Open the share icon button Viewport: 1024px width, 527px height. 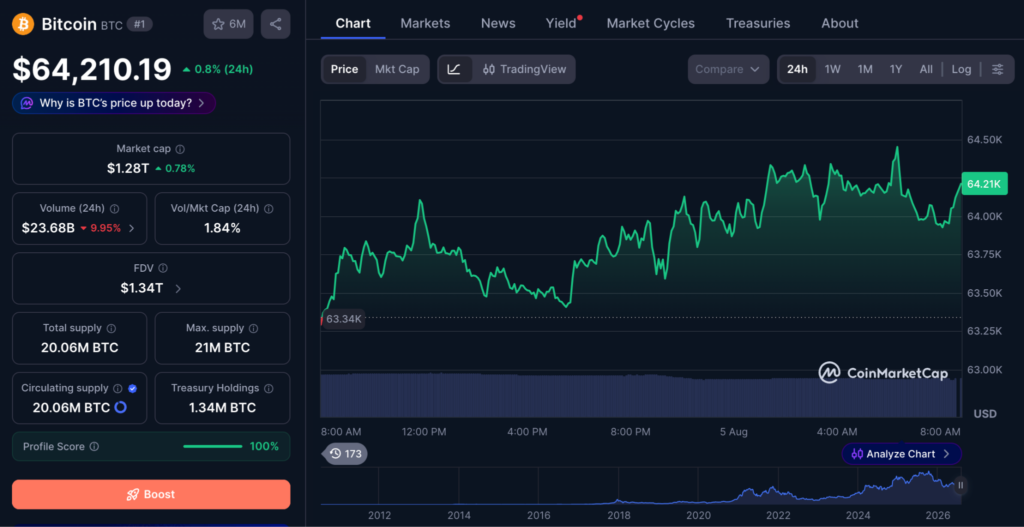276,24
